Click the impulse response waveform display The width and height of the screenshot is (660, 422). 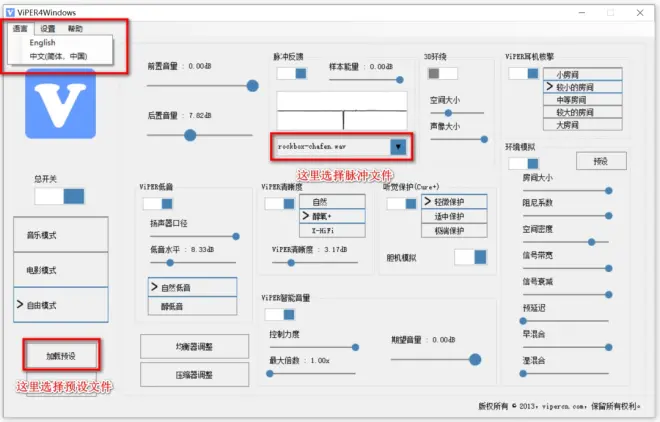pyautogui.click(x=342, y=110)
